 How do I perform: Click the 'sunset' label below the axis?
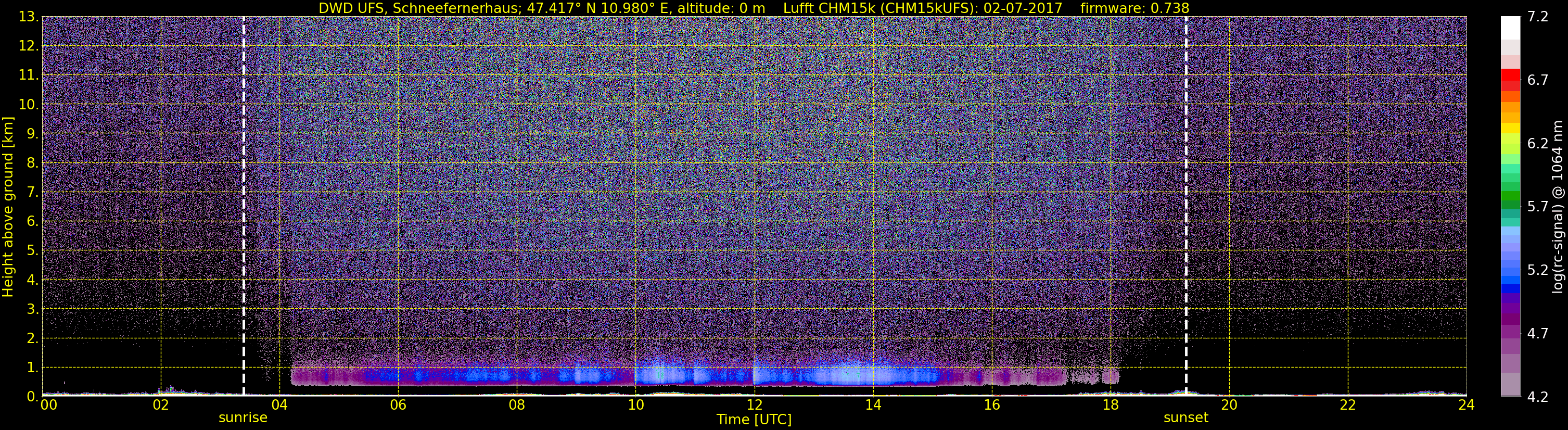coord(1185,418)
